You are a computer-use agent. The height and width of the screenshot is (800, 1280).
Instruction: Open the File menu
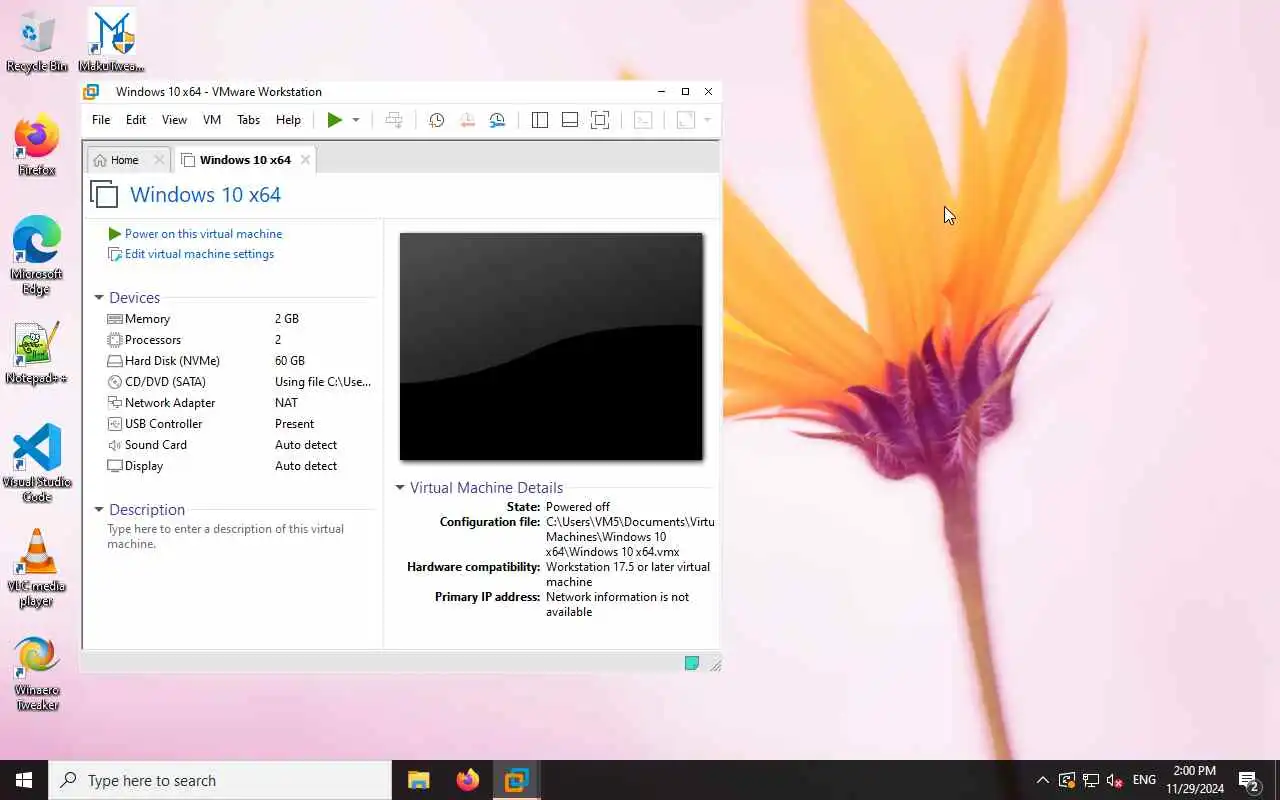tap(101, 120)
